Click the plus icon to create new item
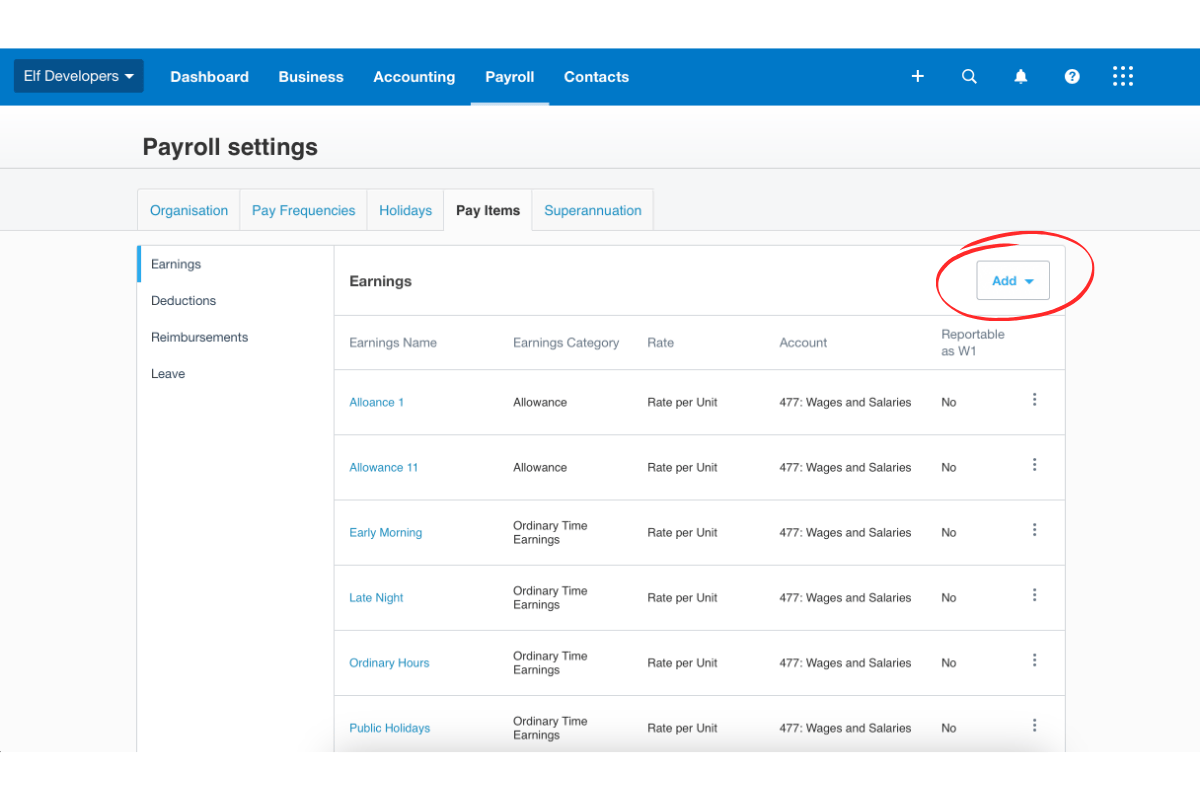Viewport: 1200px width, 800px height. tap(917, 76)
